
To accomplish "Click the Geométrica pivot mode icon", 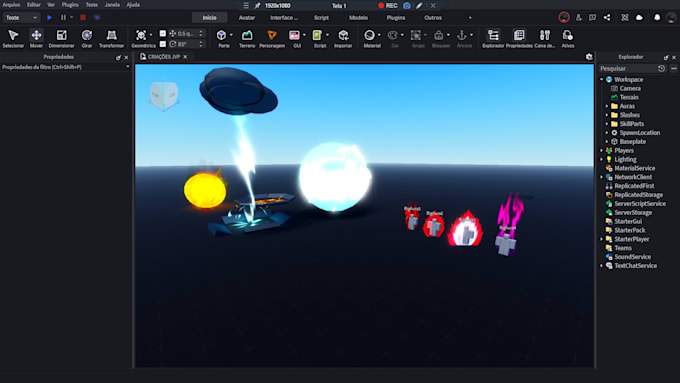I will (x=141, y=35).
